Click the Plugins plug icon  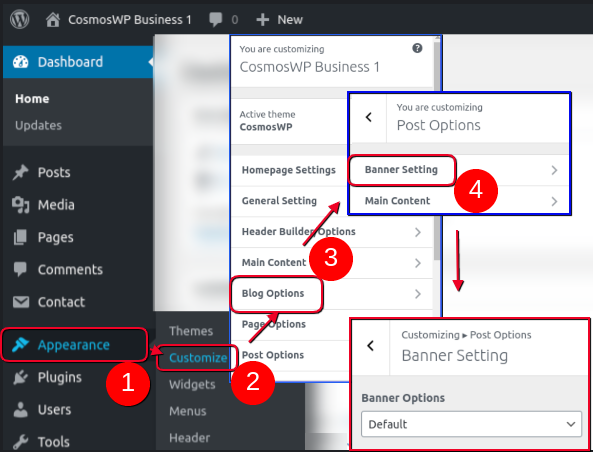pyautogui.click(x=20, y=377)
